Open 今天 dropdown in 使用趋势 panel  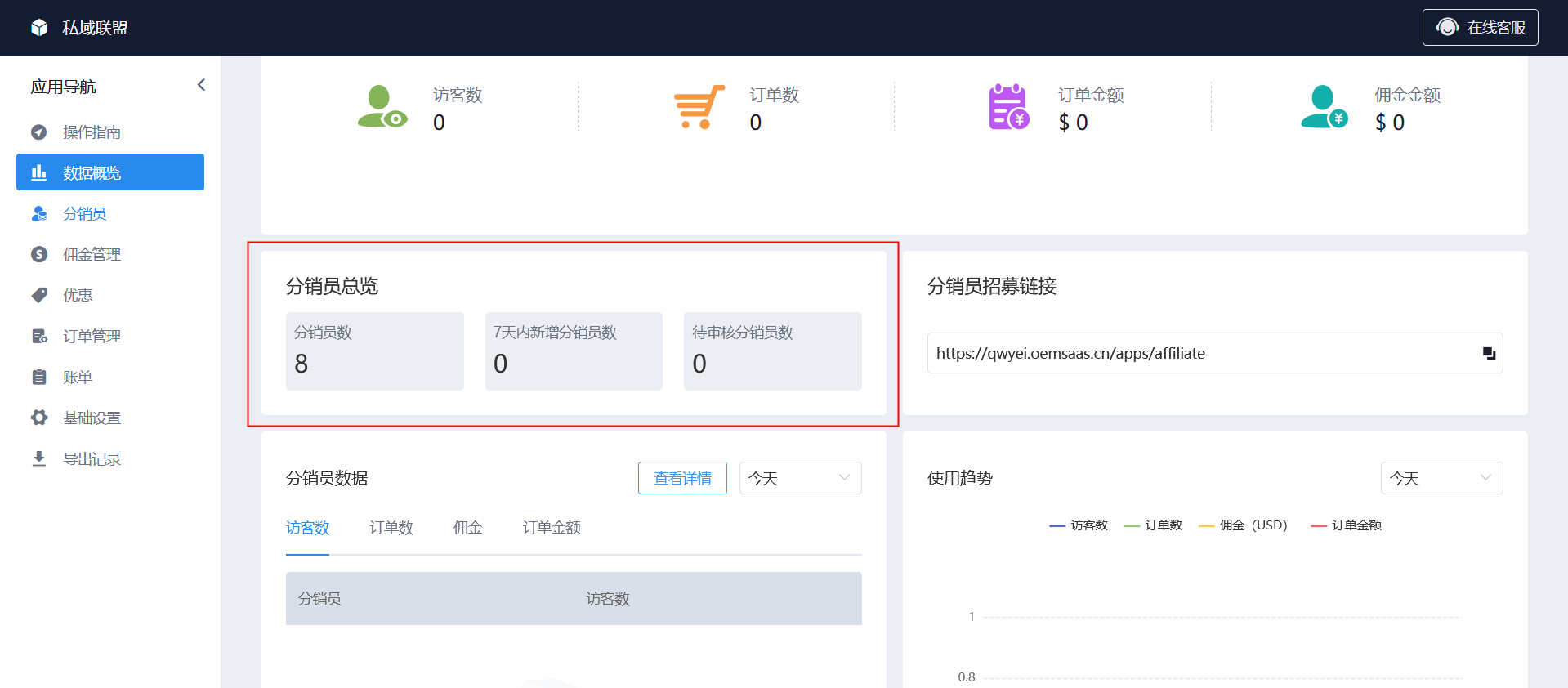(x=1441, y=478)
